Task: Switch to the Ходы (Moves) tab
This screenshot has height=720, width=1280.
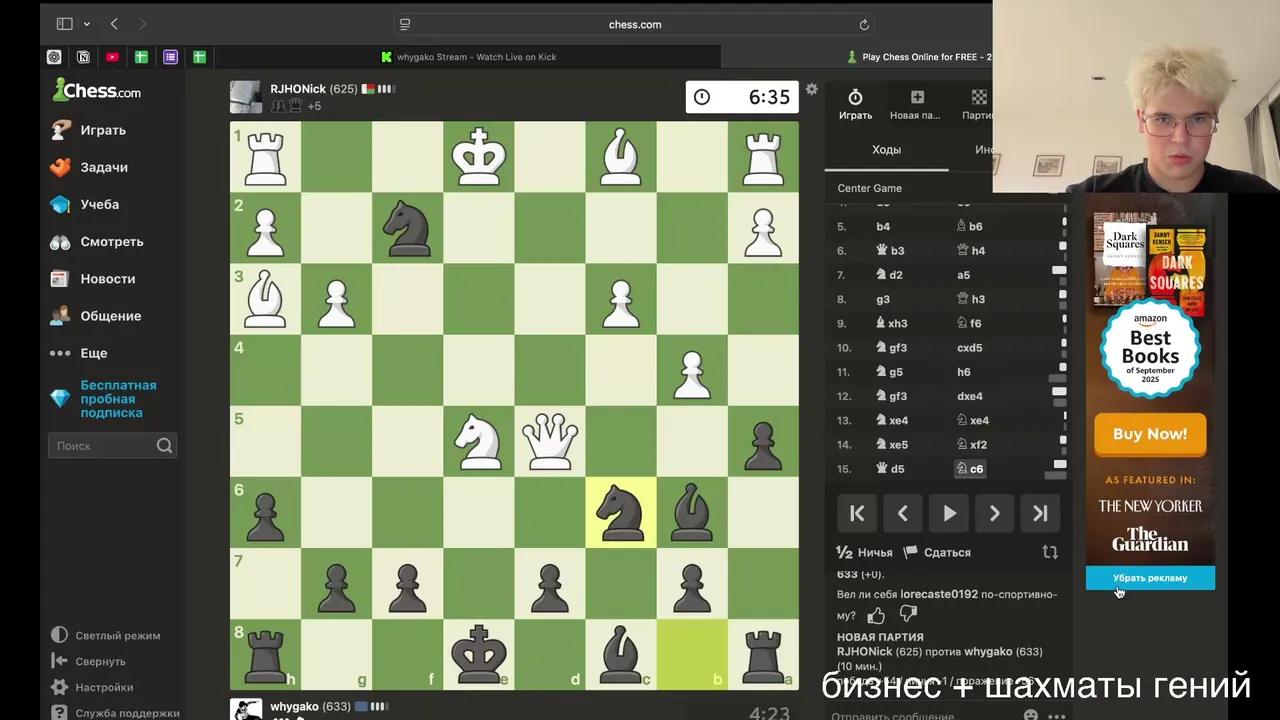Action: pyautogui.click(x=886, y=149)
